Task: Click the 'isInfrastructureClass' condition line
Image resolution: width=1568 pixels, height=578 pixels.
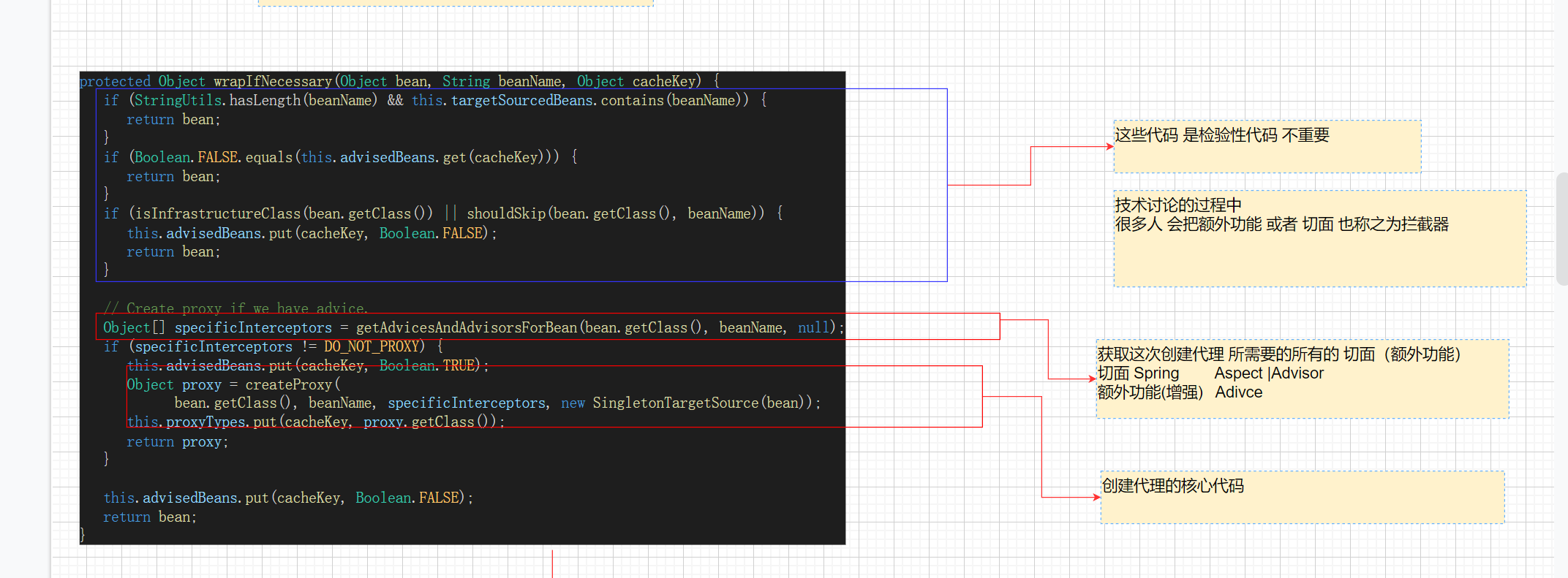Action: tap(443, 213)
